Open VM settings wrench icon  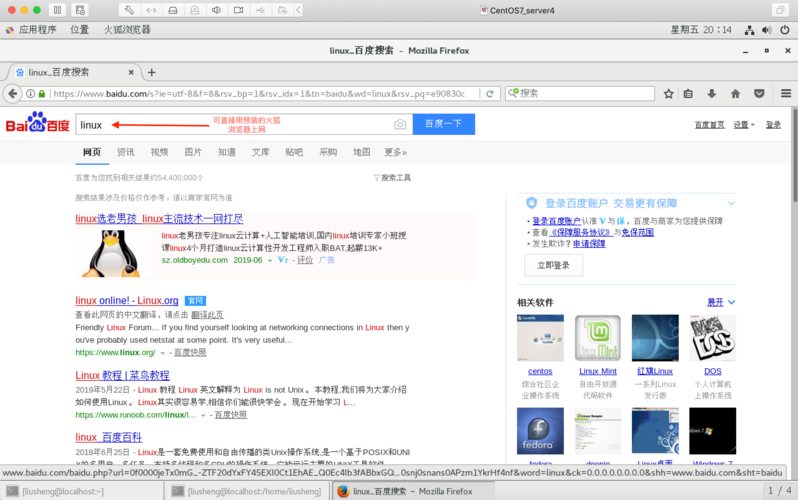click(x=129, y=10)
